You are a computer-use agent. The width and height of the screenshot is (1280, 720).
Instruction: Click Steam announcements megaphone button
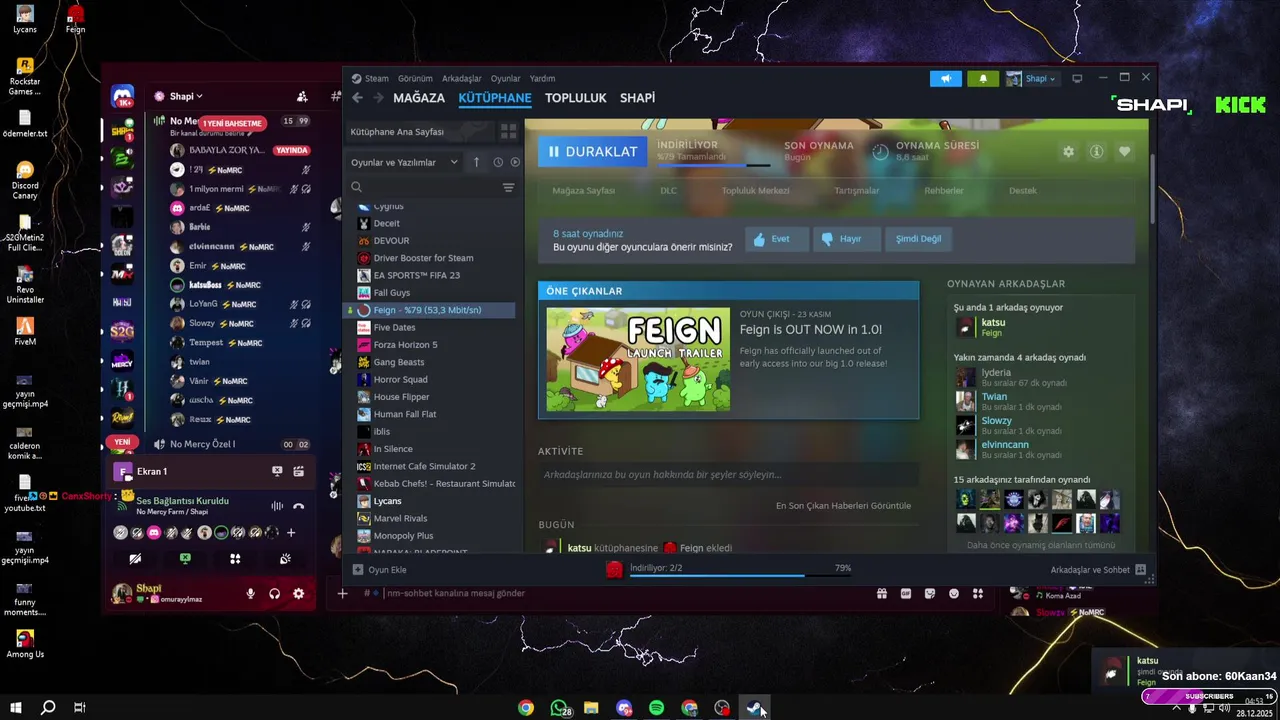point(945,78)
